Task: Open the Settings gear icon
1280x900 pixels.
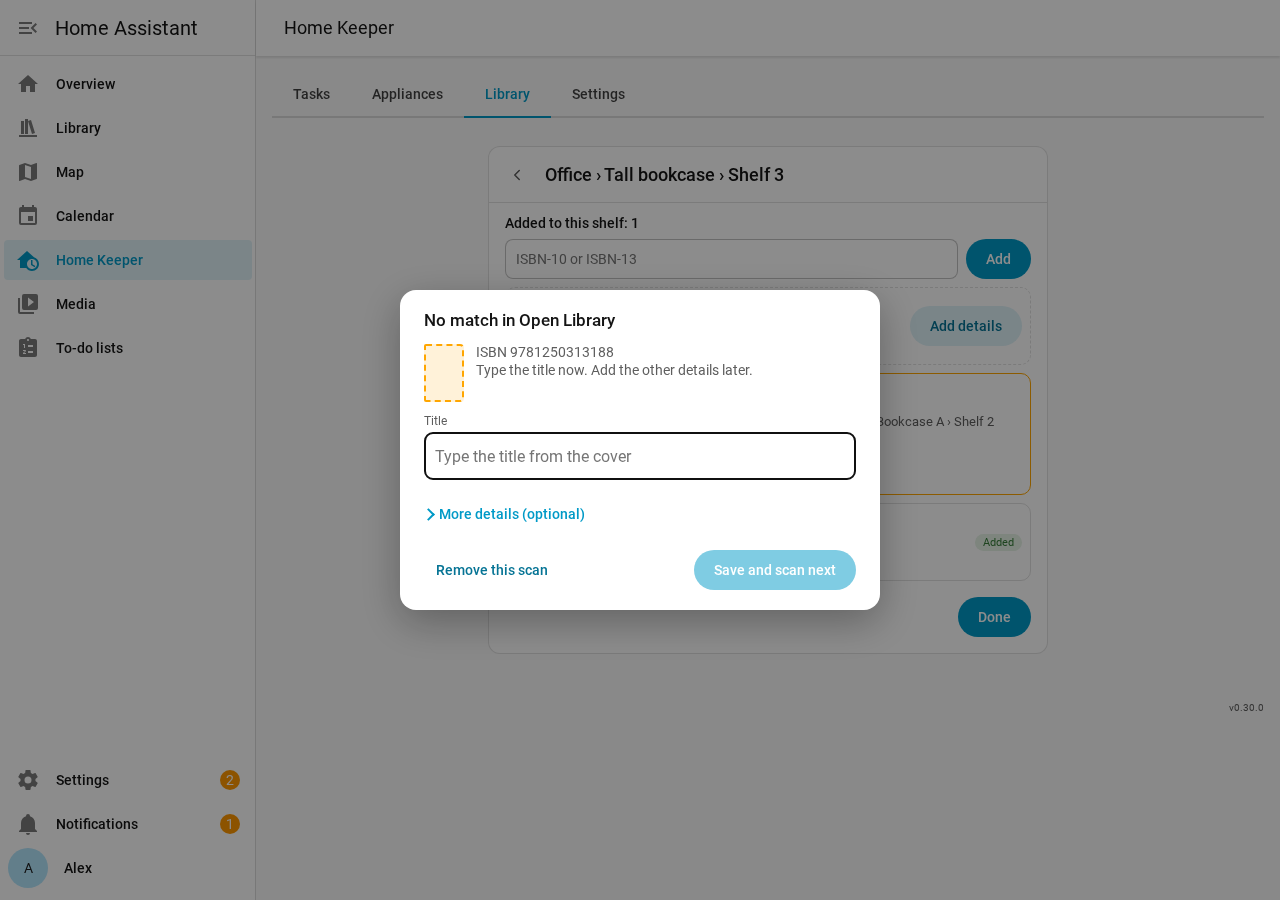Action: 28,780
